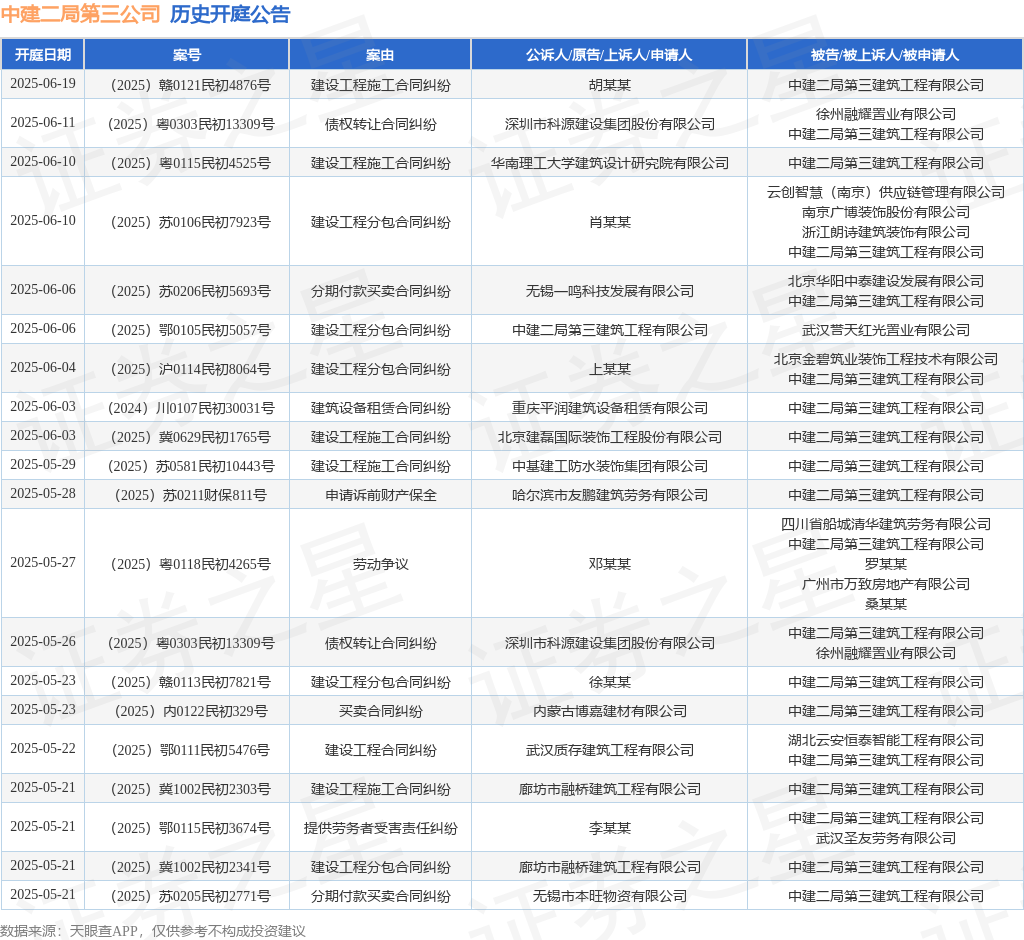Click defendant 广州市万致房地产有限公司
The height and width of the screenshot is (940, 1024).
886,584
